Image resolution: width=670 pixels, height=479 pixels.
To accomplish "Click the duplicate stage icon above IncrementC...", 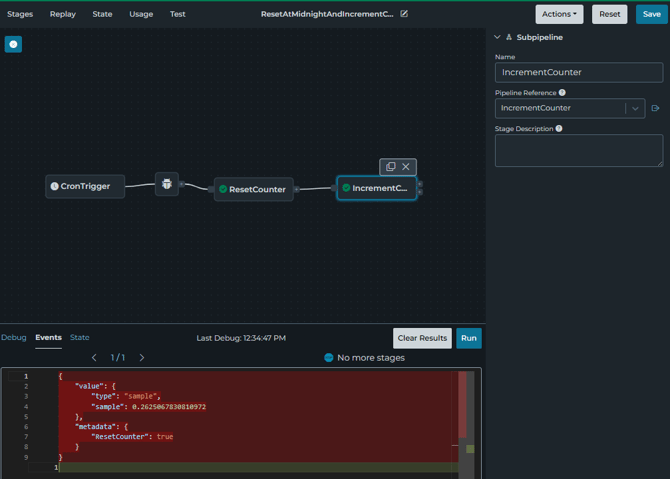I will click(391, 167).
